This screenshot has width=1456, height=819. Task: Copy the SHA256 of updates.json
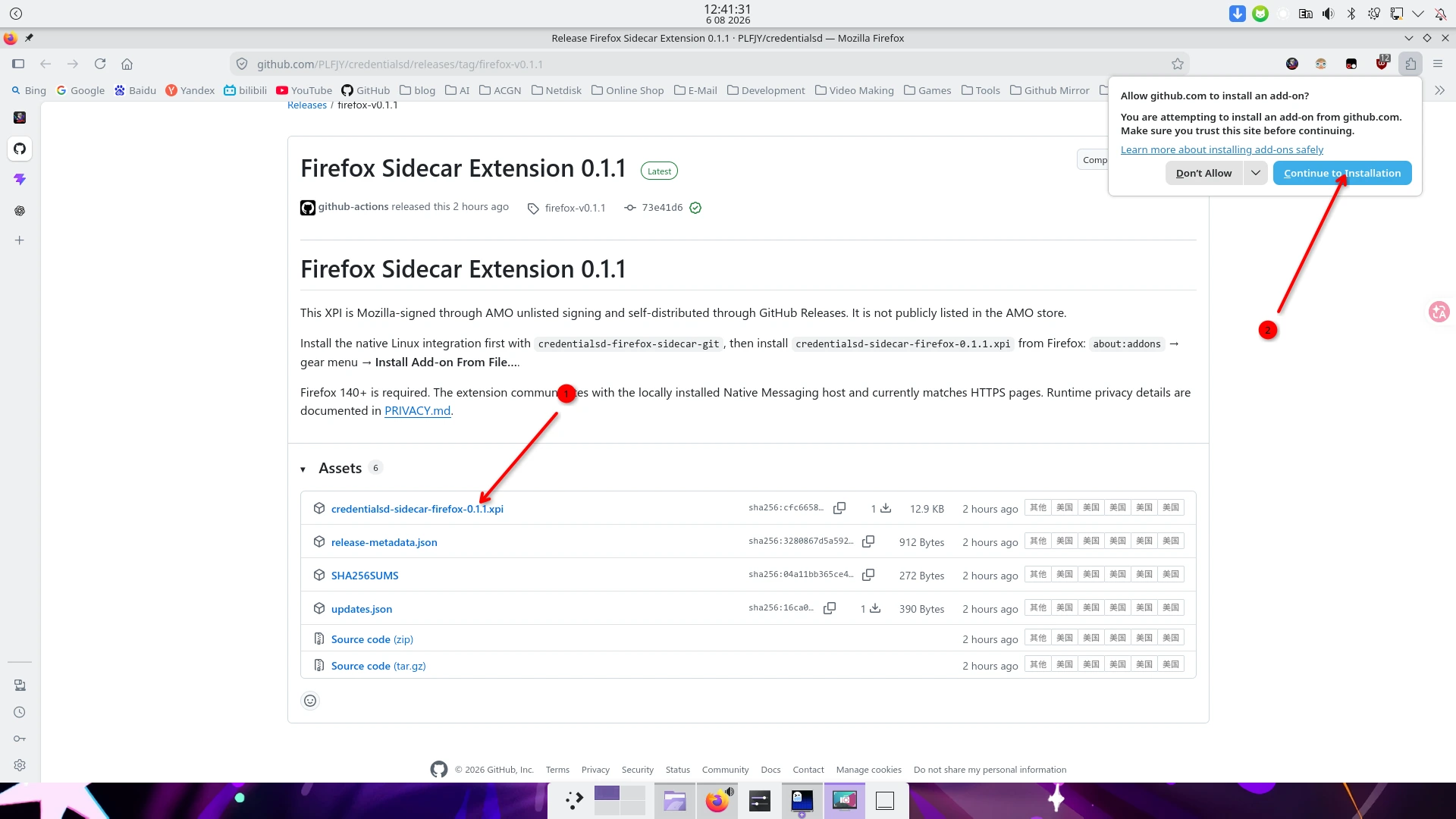(x=830, y=608)
